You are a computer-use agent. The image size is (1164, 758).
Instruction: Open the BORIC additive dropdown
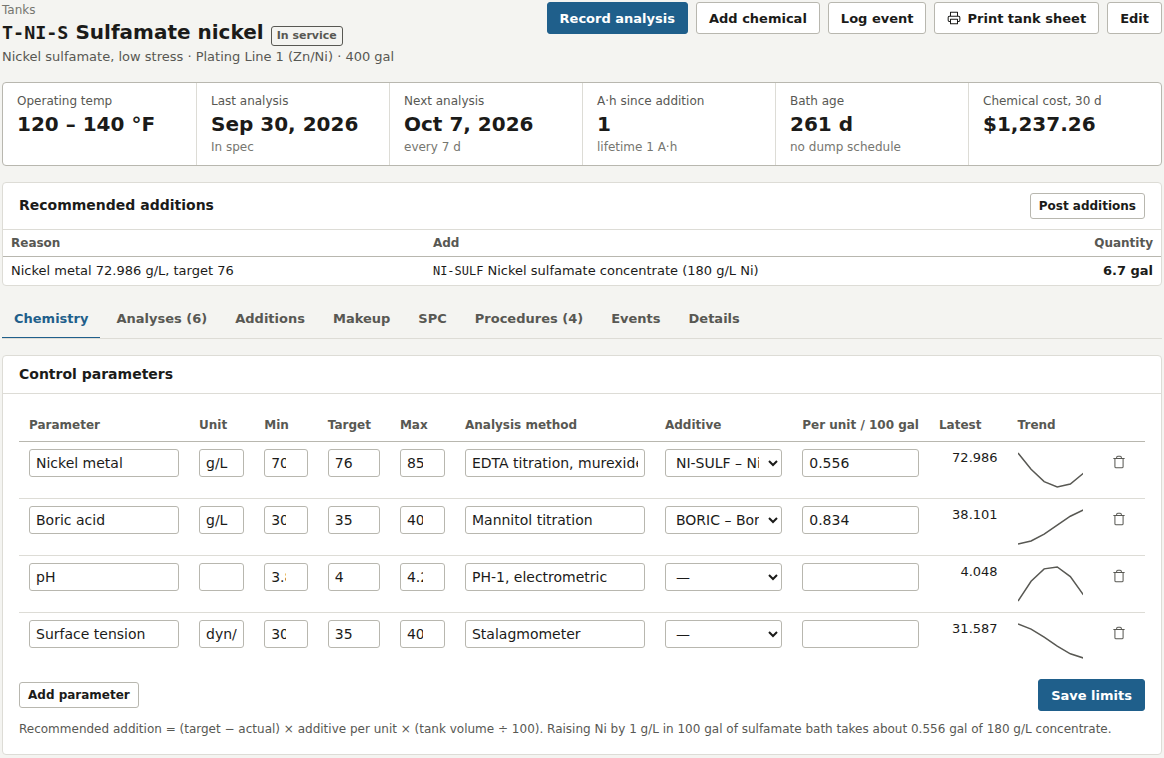click(723, 520)
